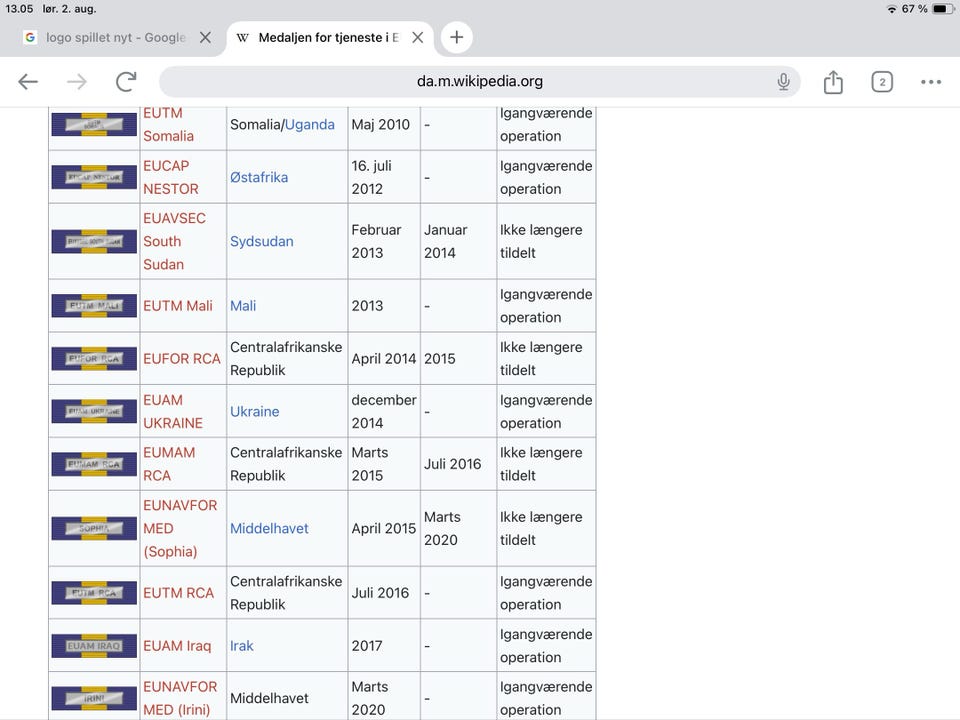Open the tab switcher showing 2 tabs
The image size is (960, 720).
(882, 81)
